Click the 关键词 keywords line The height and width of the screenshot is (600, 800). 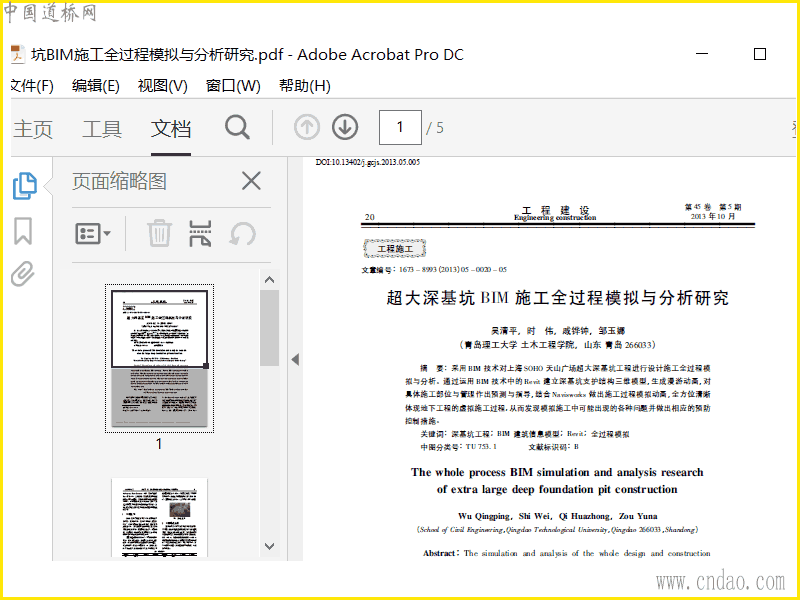(524, 434)
